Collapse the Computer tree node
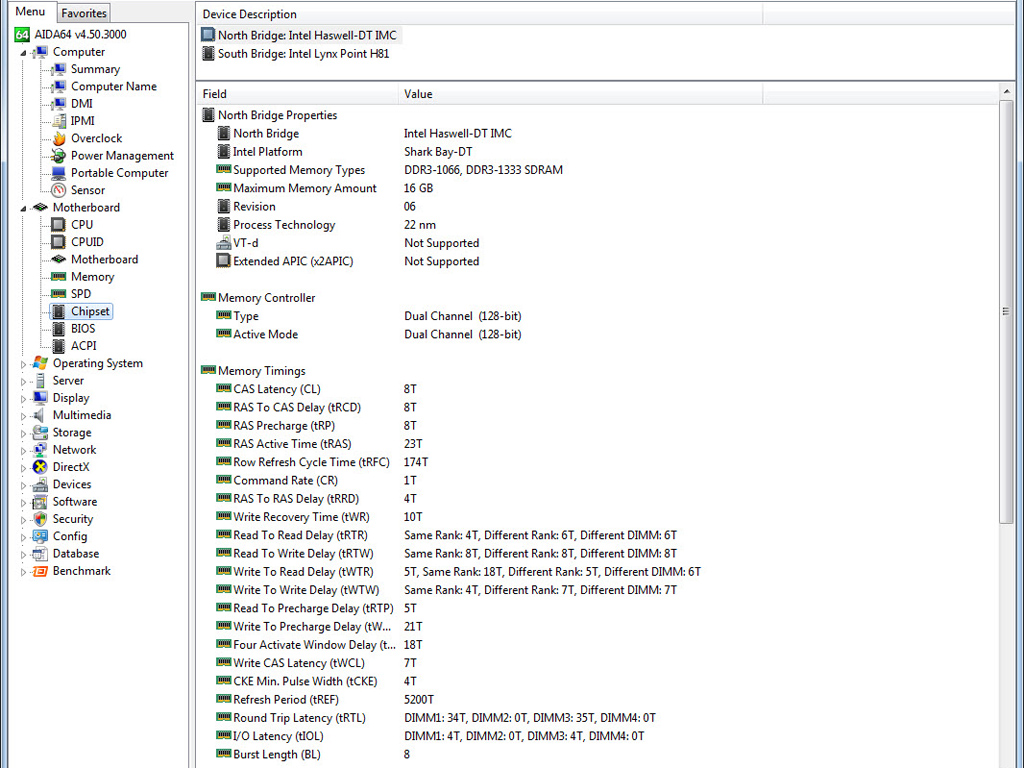The width and height of the screenshot is (1024, 768). point(24,53)
